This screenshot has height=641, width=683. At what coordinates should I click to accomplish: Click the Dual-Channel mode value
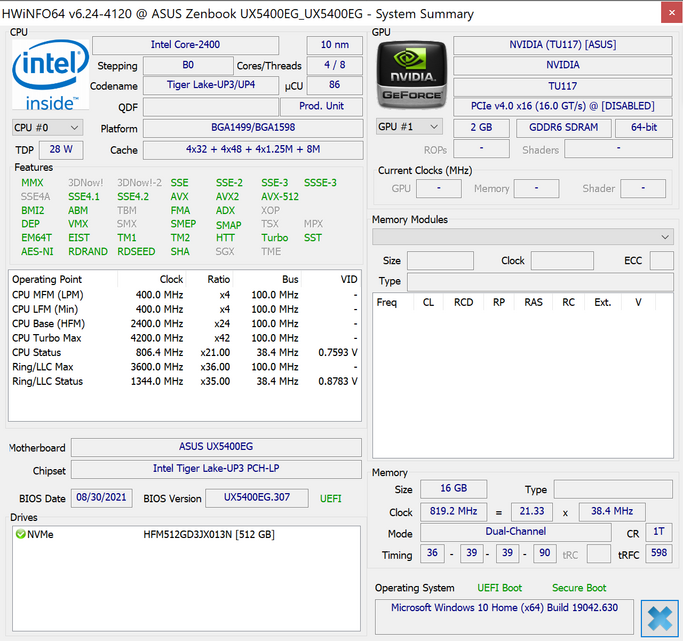pyautogui.click(x=516, y=532)
